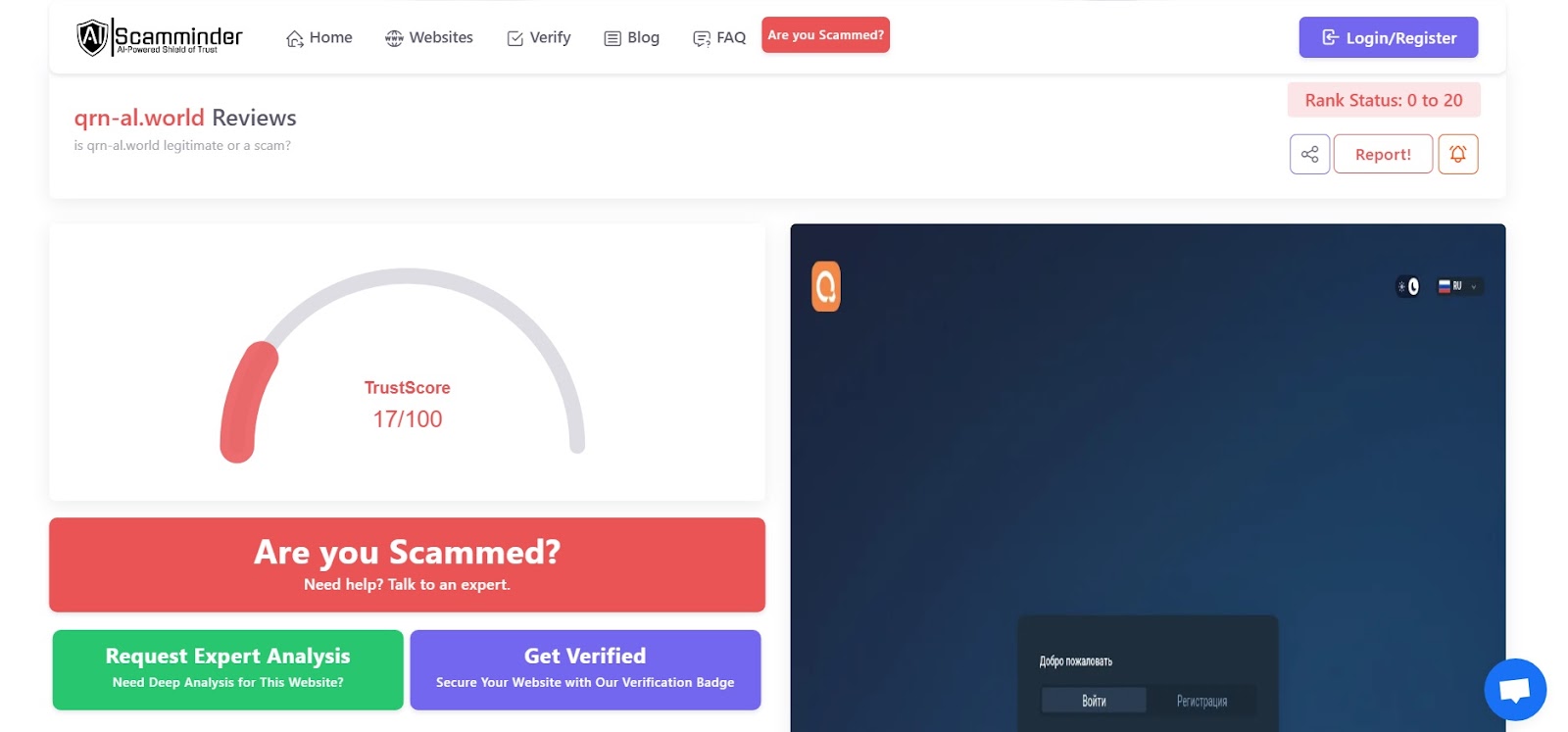Click the 'is qrn-al.world legitimate or a scam?' text
This screenshot has height=732, width=1568.
tap(182, 145)
